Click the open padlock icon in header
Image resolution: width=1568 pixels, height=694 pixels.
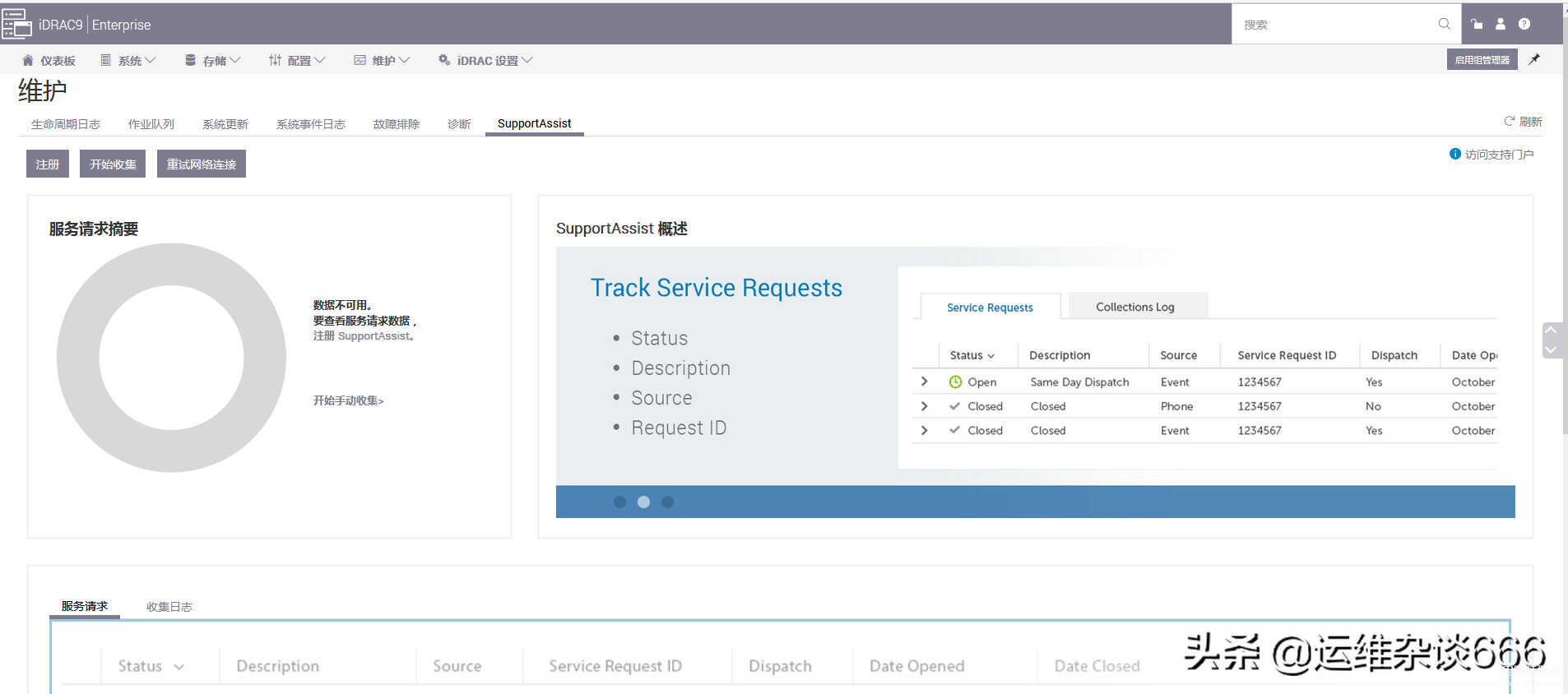tap(1478, 24)
